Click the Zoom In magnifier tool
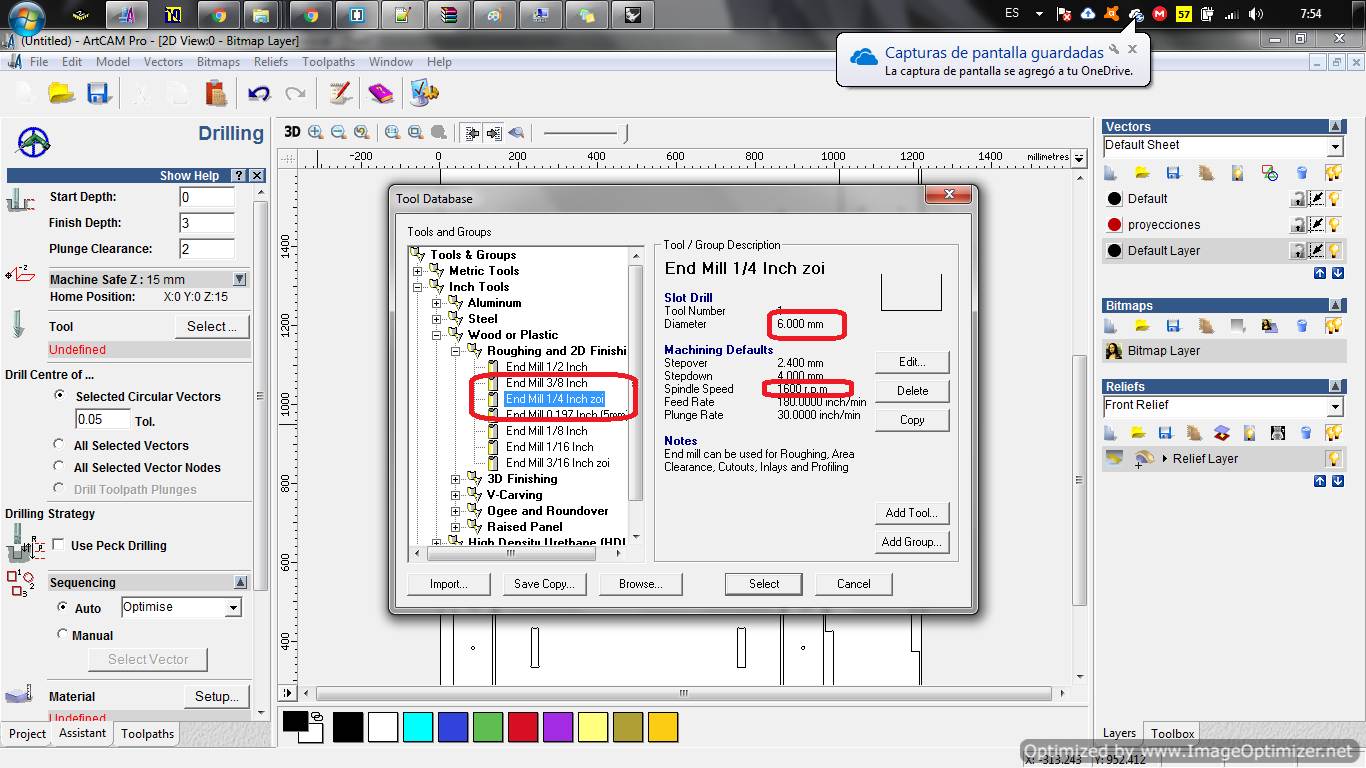Viewport: 1366px width, 768px height. [x=316, y=132]
